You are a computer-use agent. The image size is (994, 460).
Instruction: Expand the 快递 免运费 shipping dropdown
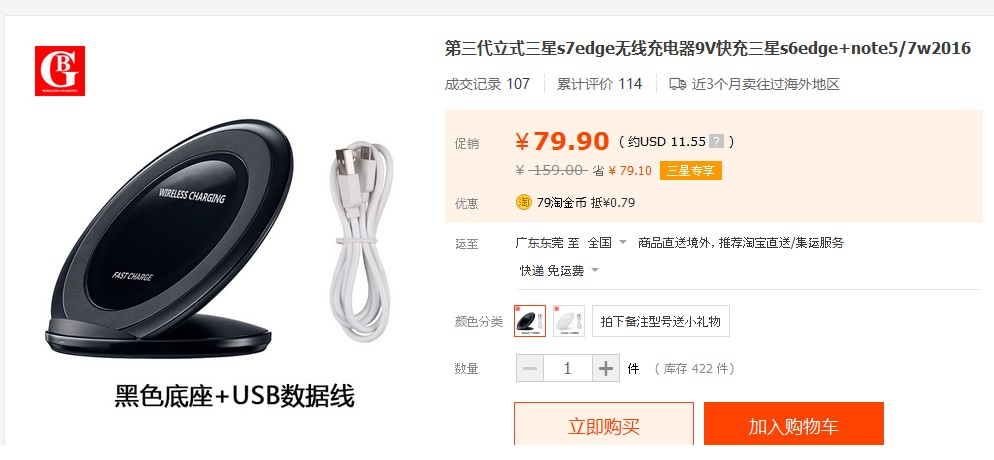coord(559,271)
